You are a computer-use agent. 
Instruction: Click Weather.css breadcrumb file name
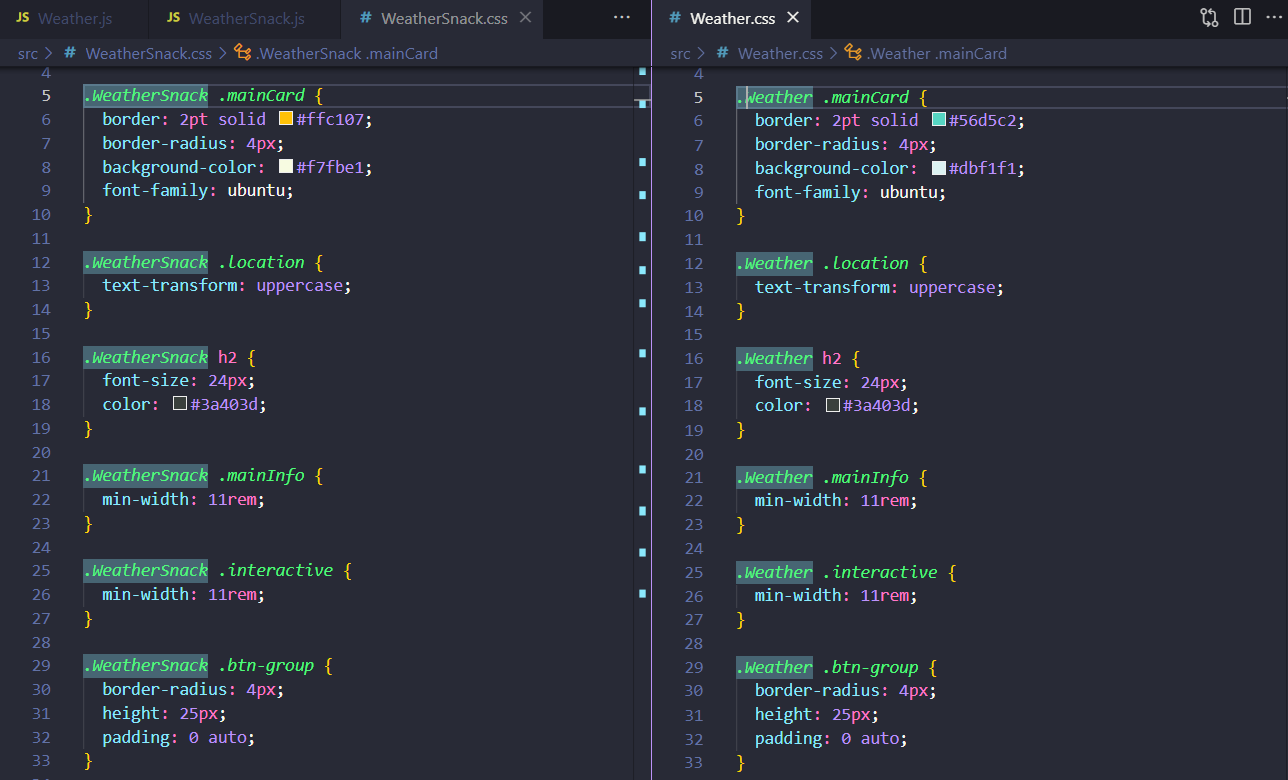point(780,53)
